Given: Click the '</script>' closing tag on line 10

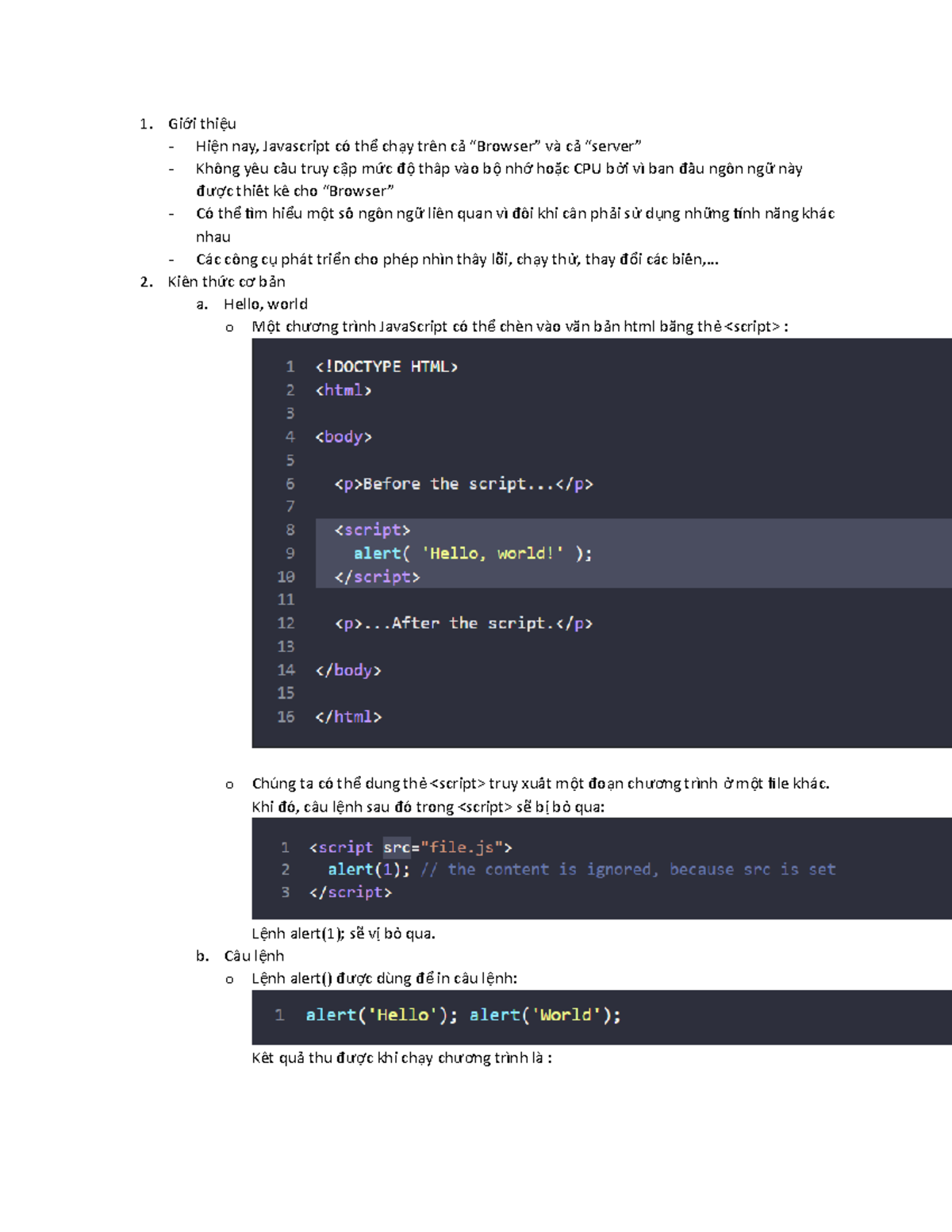Looking at the screenshot, I should coord(377,577).
